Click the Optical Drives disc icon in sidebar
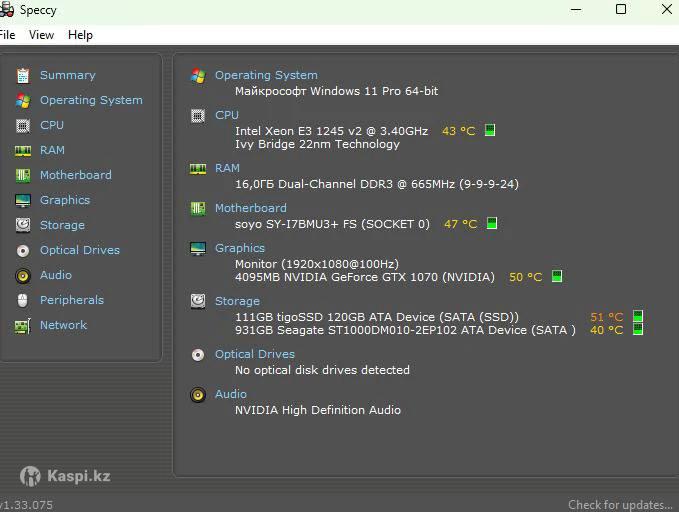679x512 pixels. [x=22, y=250]
